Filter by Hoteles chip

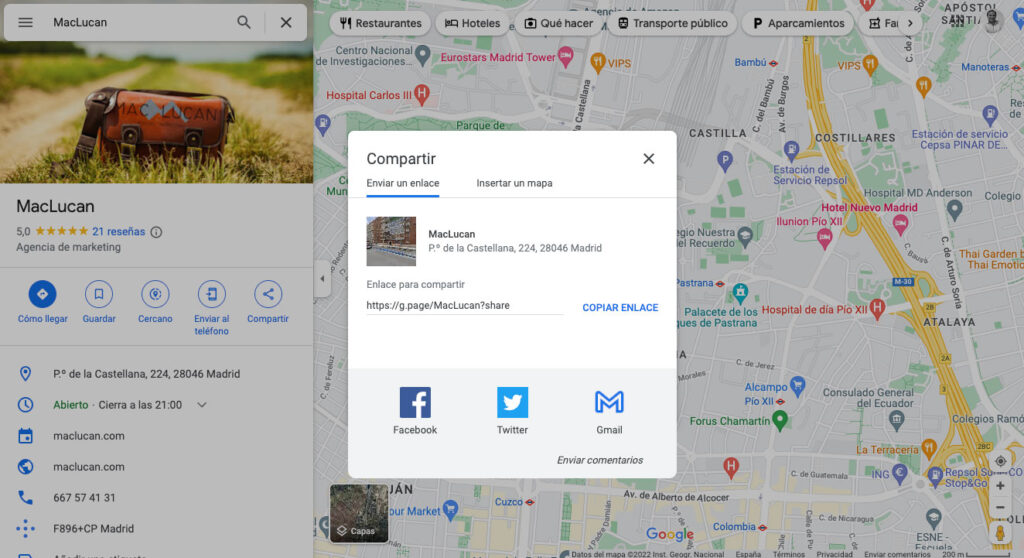tap(472, 24)
